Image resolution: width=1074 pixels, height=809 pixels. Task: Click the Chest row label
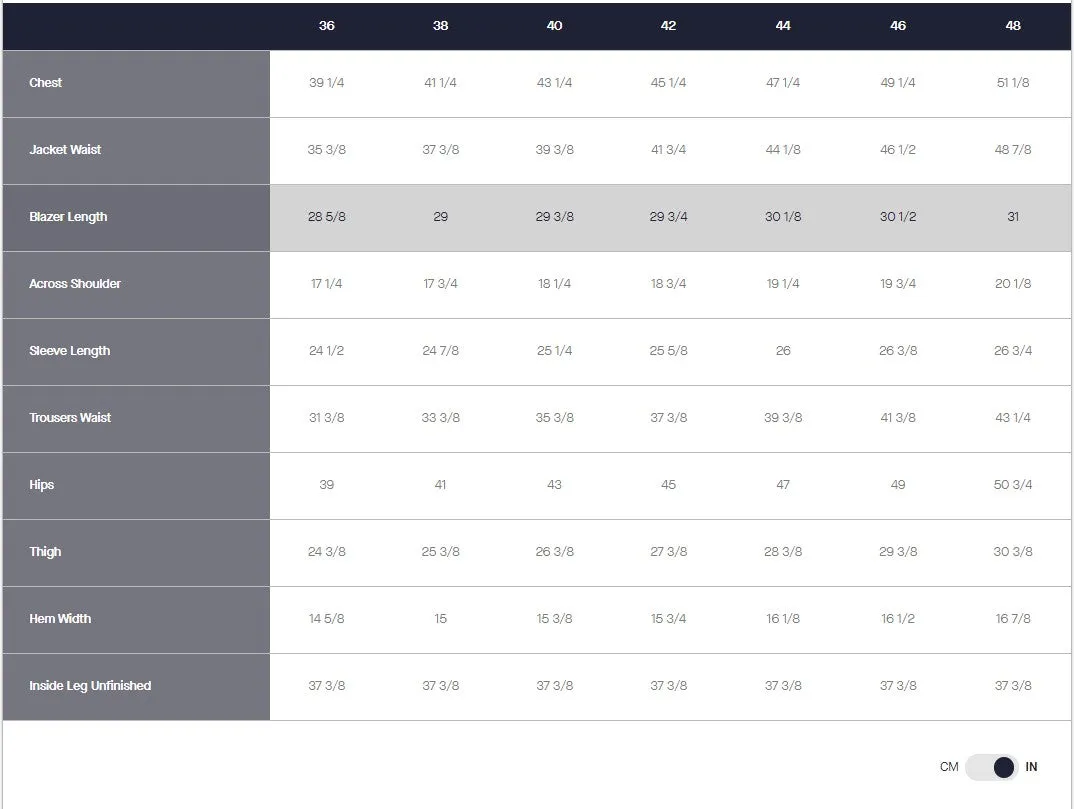[x=45, y=82]
